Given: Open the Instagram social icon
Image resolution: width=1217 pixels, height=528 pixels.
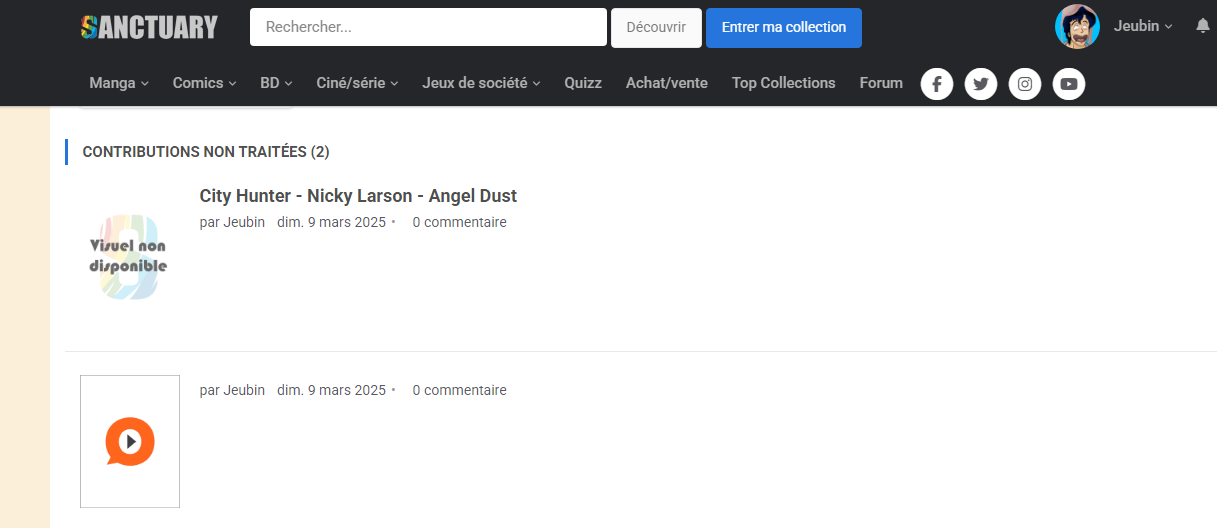Looking at the screenshot, I should coord(1024,84).
